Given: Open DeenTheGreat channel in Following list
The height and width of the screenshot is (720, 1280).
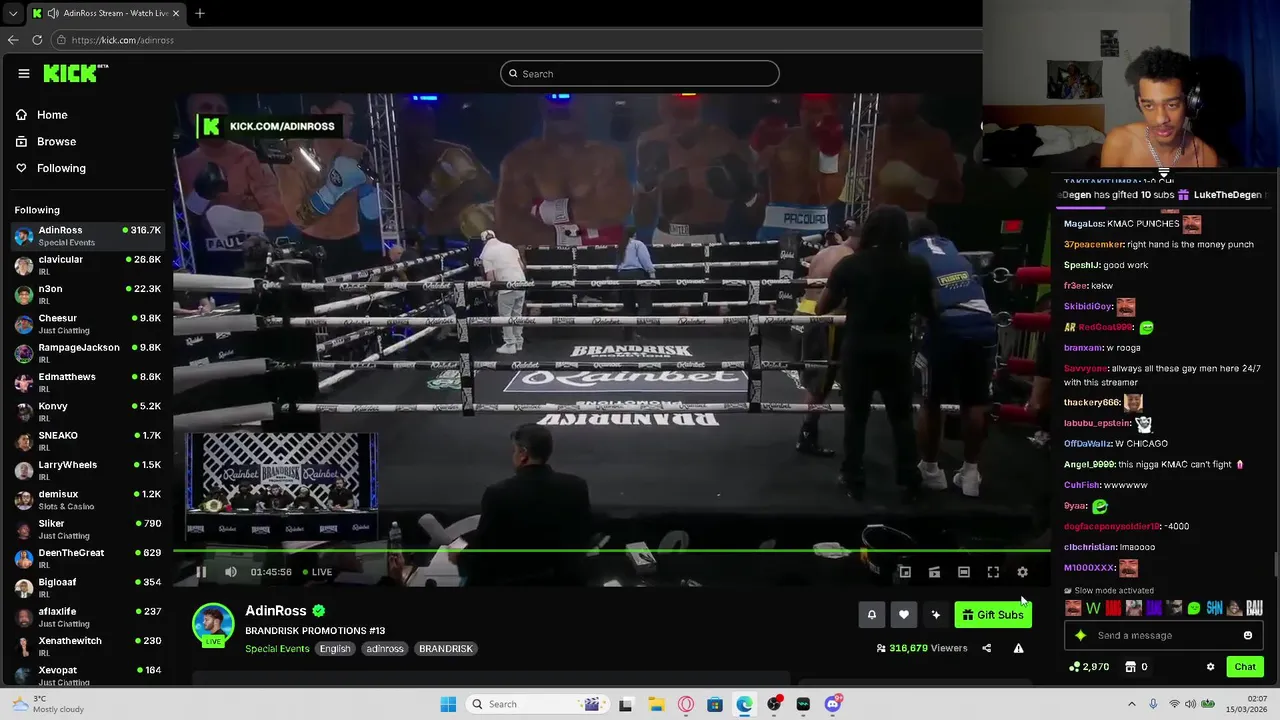Looking at the screenshot, I should pos(87,558).
